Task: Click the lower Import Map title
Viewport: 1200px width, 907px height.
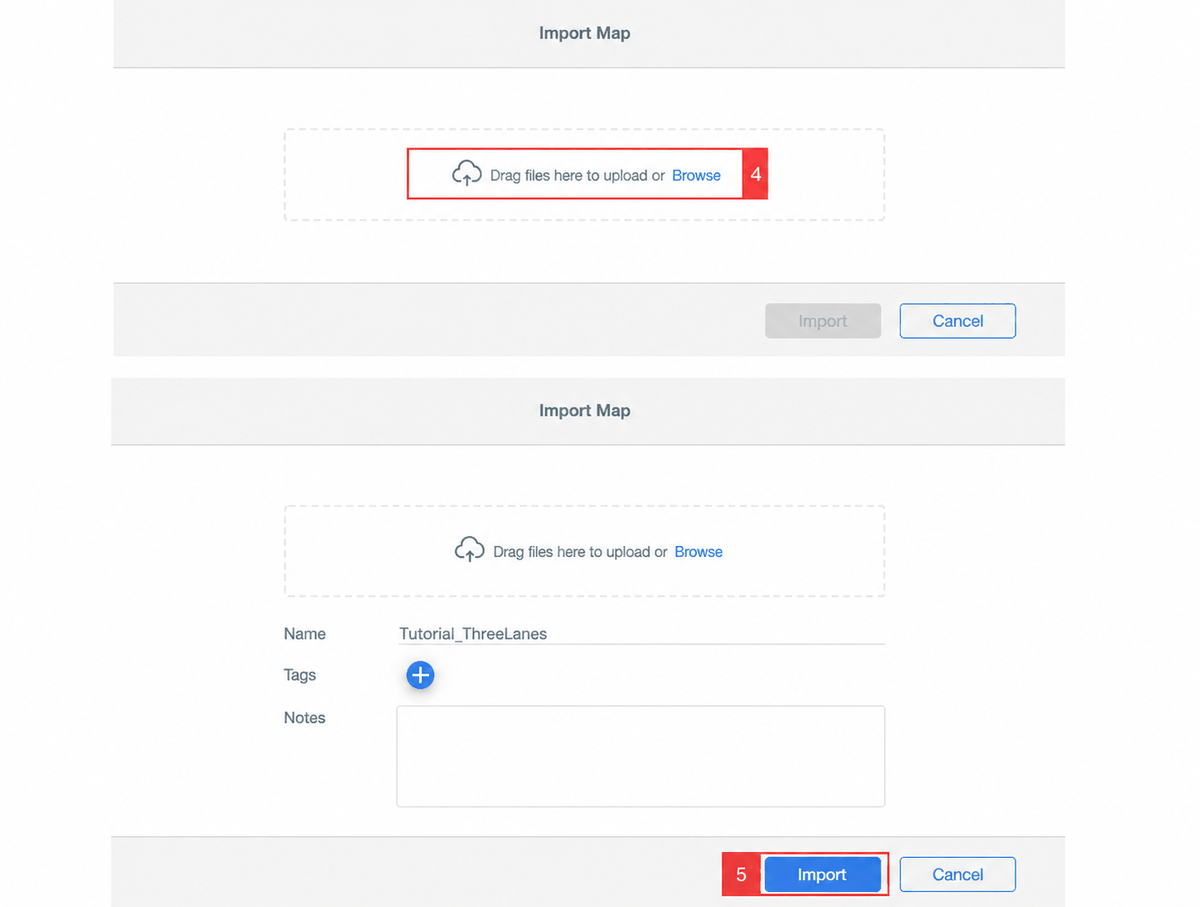Action: click(x=585, y=410)
